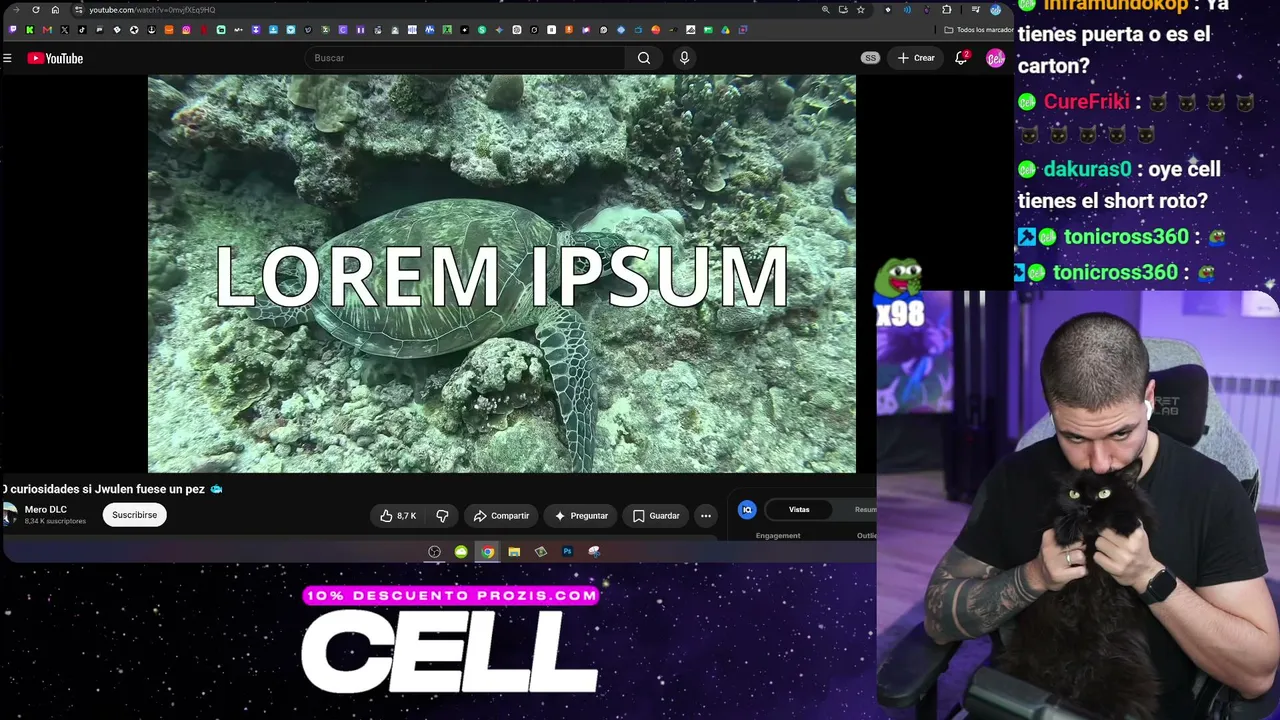Open the browser zoom magnifier icon
Viewport: 1280px width, 720px height.
(825, 10)
